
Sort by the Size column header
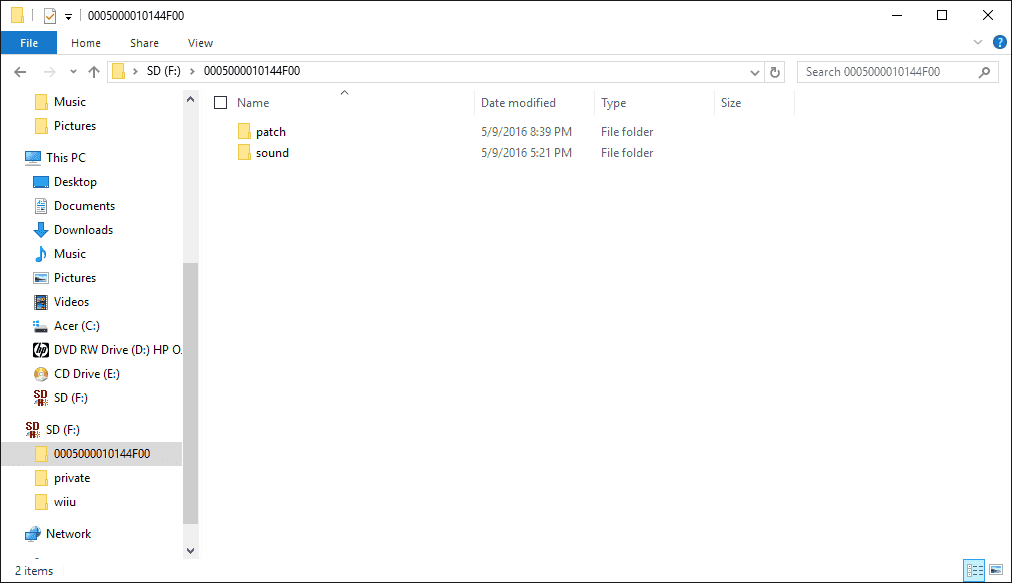pyautogui.click(x=731, y=103)
